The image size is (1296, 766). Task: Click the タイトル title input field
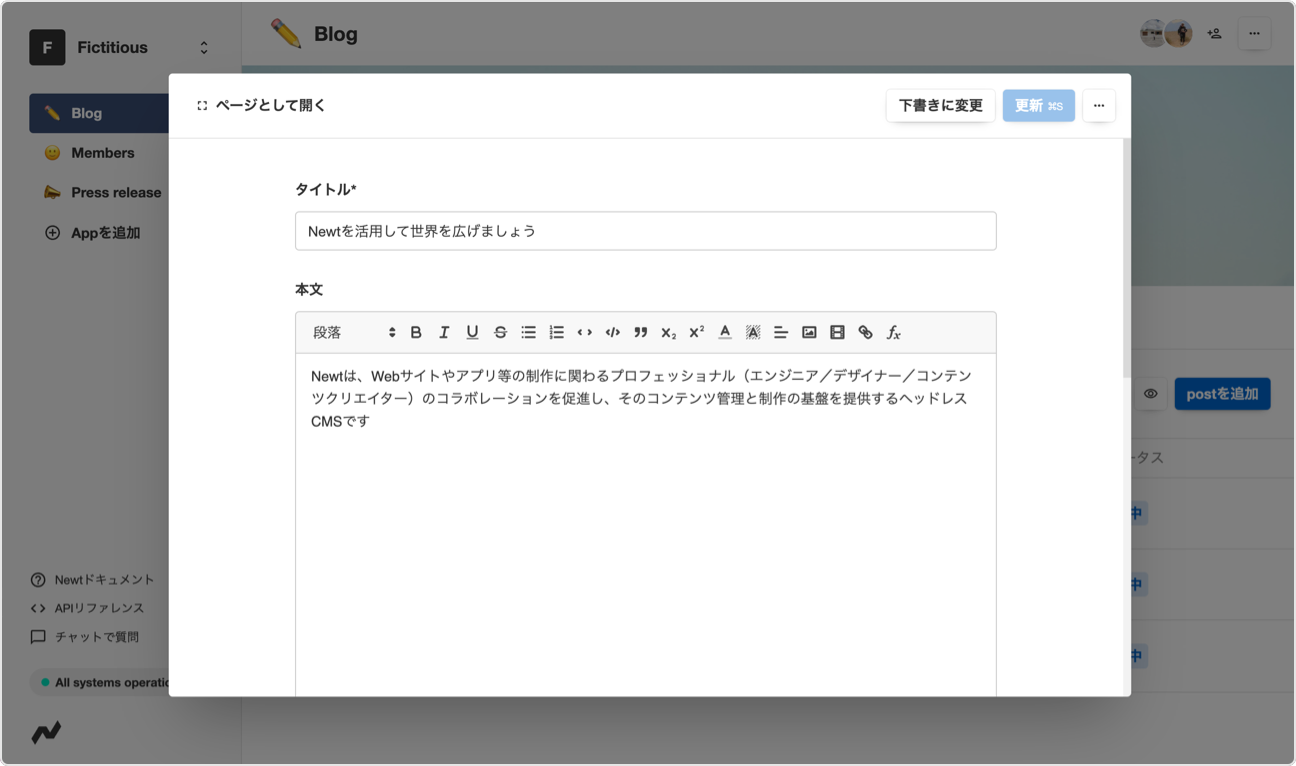click(x=646, y=231)
